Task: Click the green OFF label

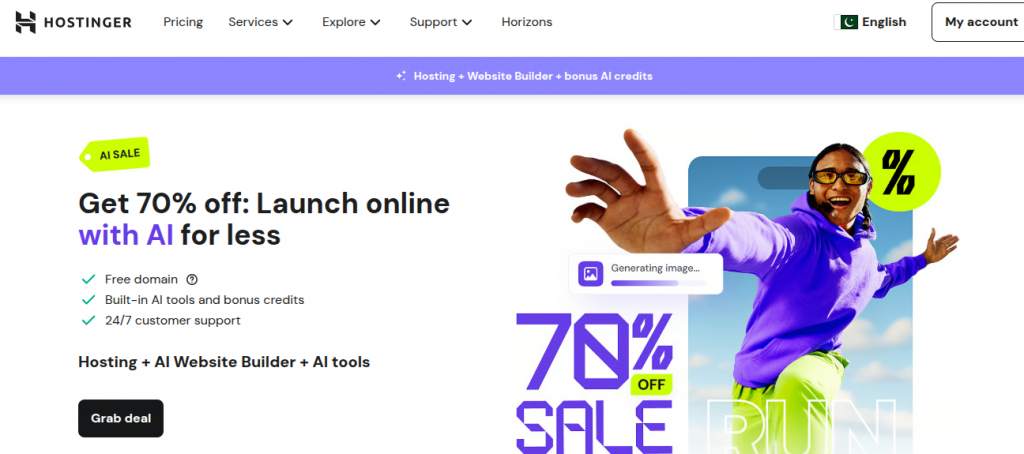Action: click(651, 385)
